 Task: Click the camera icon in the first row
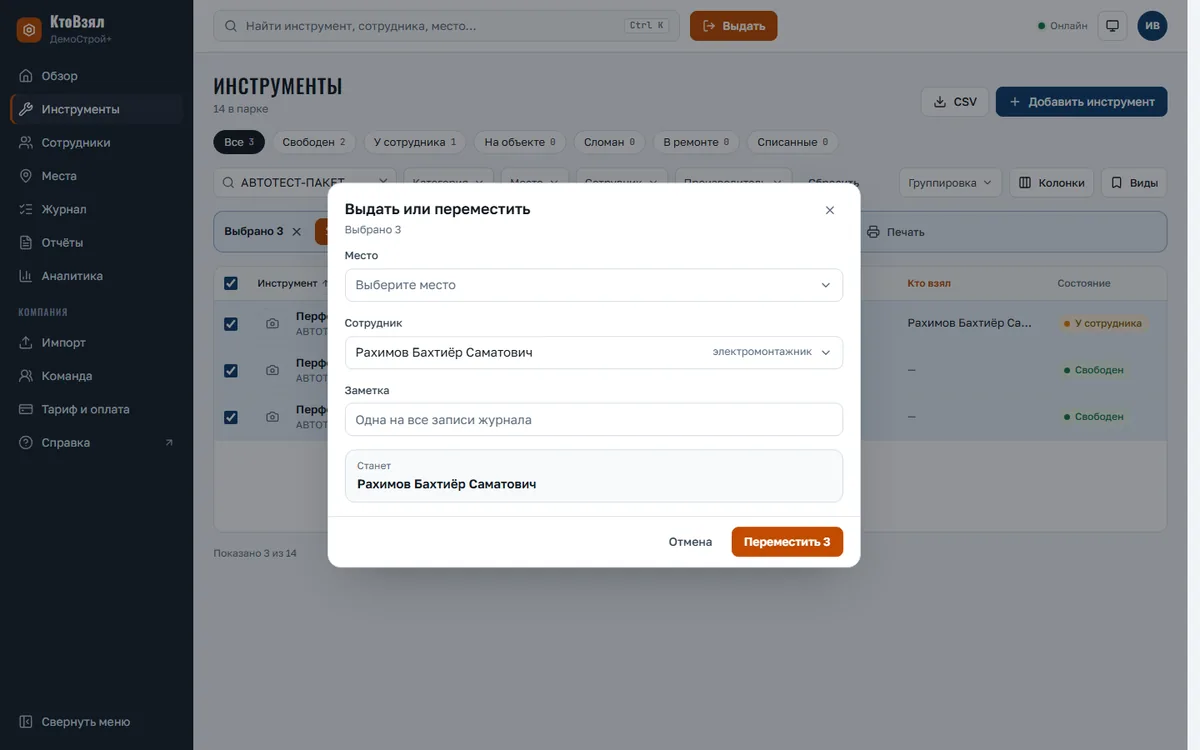pyautogui.click(x=272, y=324)
